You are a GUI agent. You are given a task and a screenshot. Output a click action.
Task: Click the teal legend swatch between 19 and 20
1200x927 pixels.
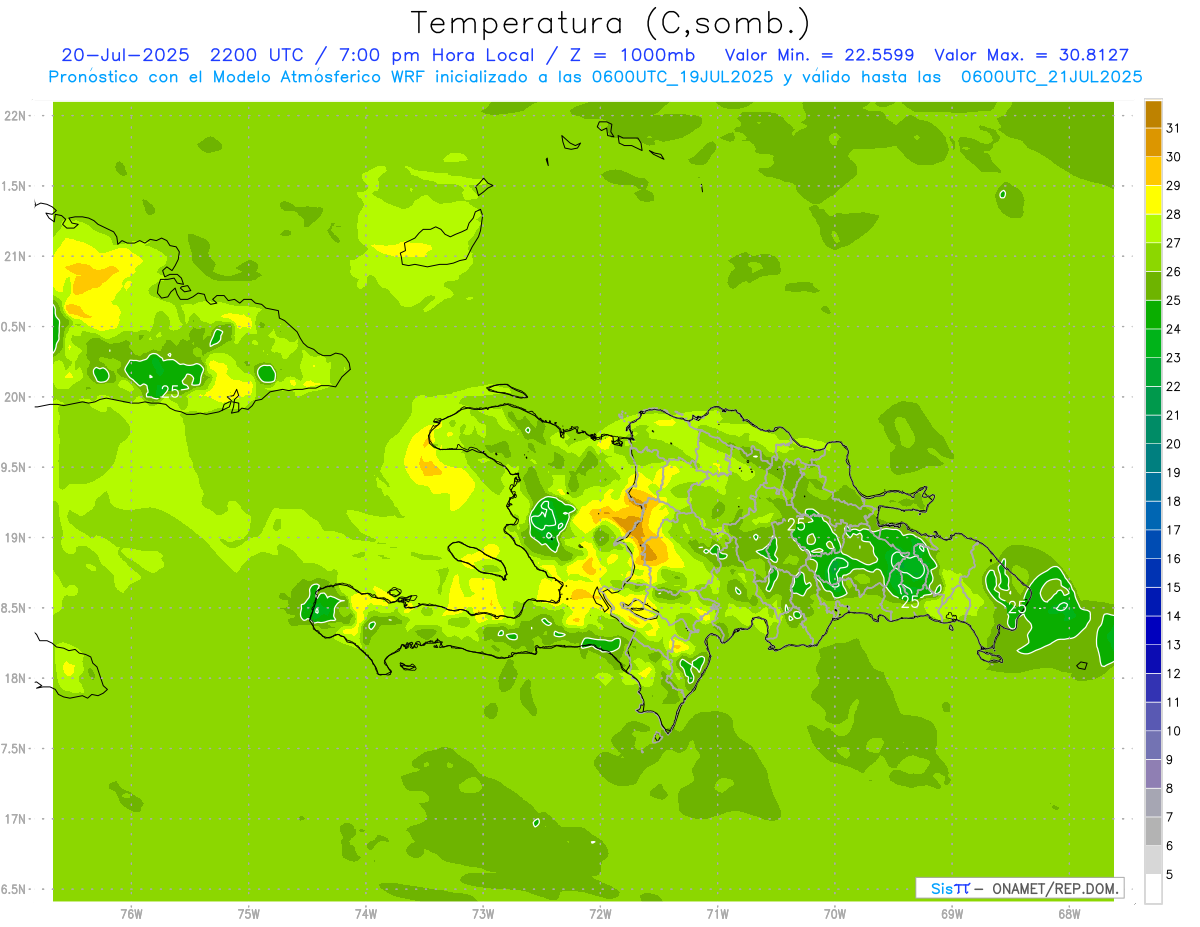pos(1153,458)
